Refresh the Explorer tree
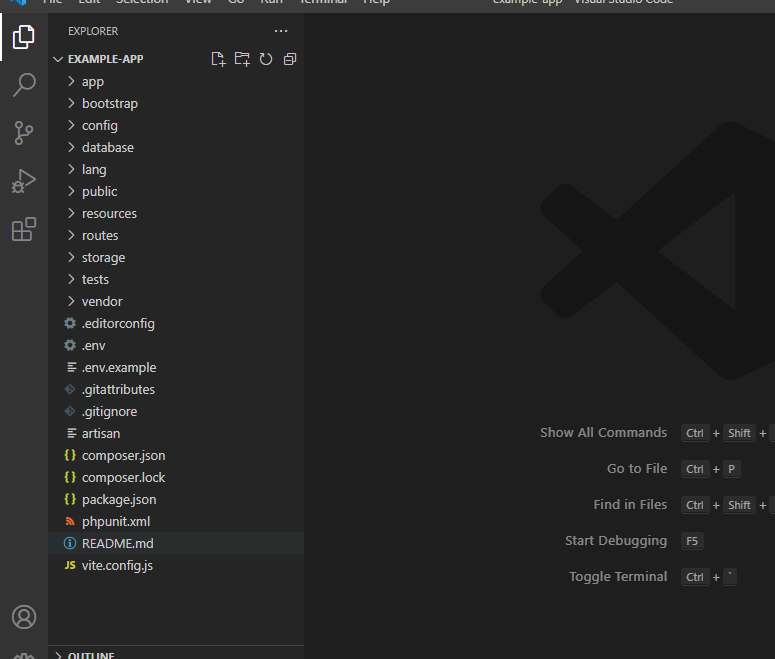This screenshot has width=775, height=659. (266, 59)
